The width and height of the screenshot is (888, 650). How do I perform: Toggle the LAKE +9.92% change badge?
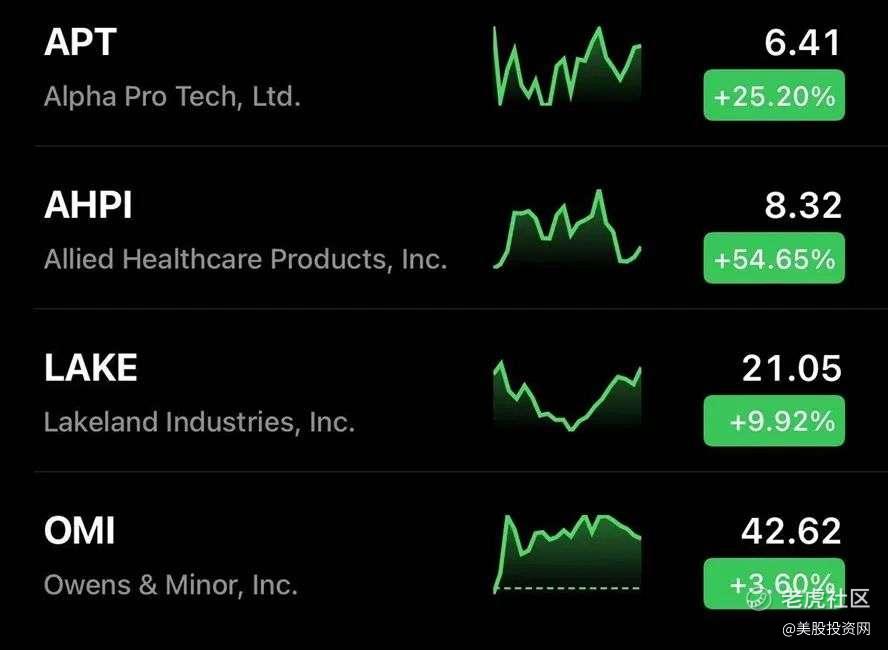click(774, 421)
